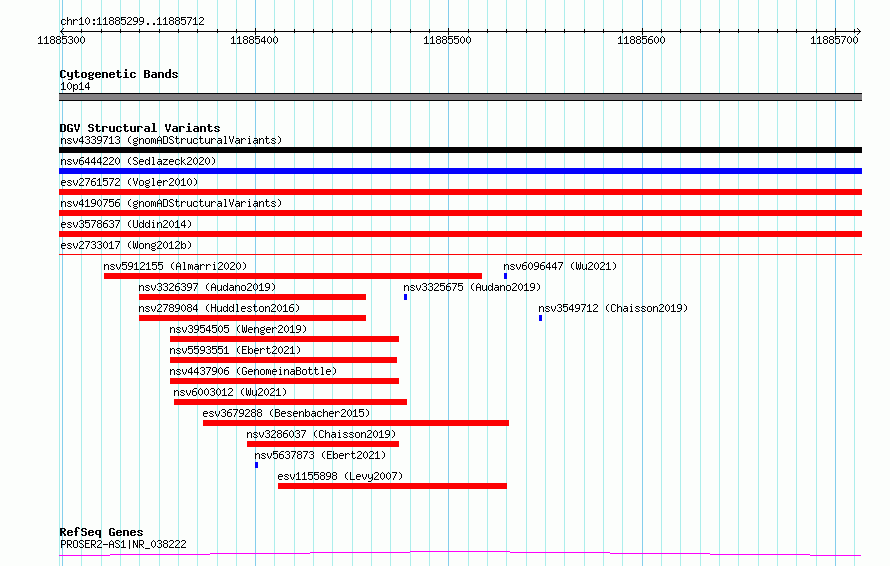
Task: Click the chr10:11885299..11885712 region label
Action: tap(132, 21)
